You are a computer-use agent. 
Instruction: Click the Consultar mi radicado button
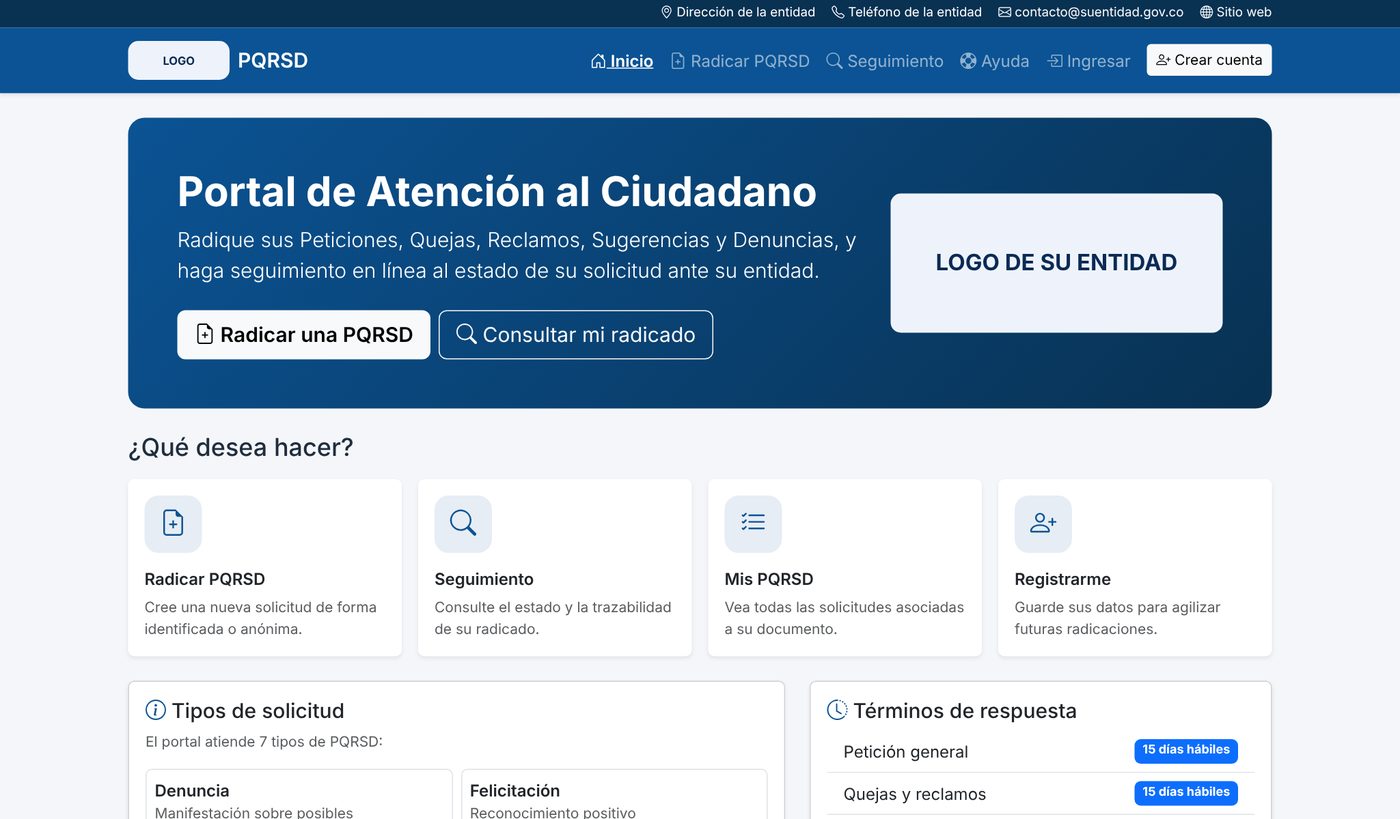576,335
